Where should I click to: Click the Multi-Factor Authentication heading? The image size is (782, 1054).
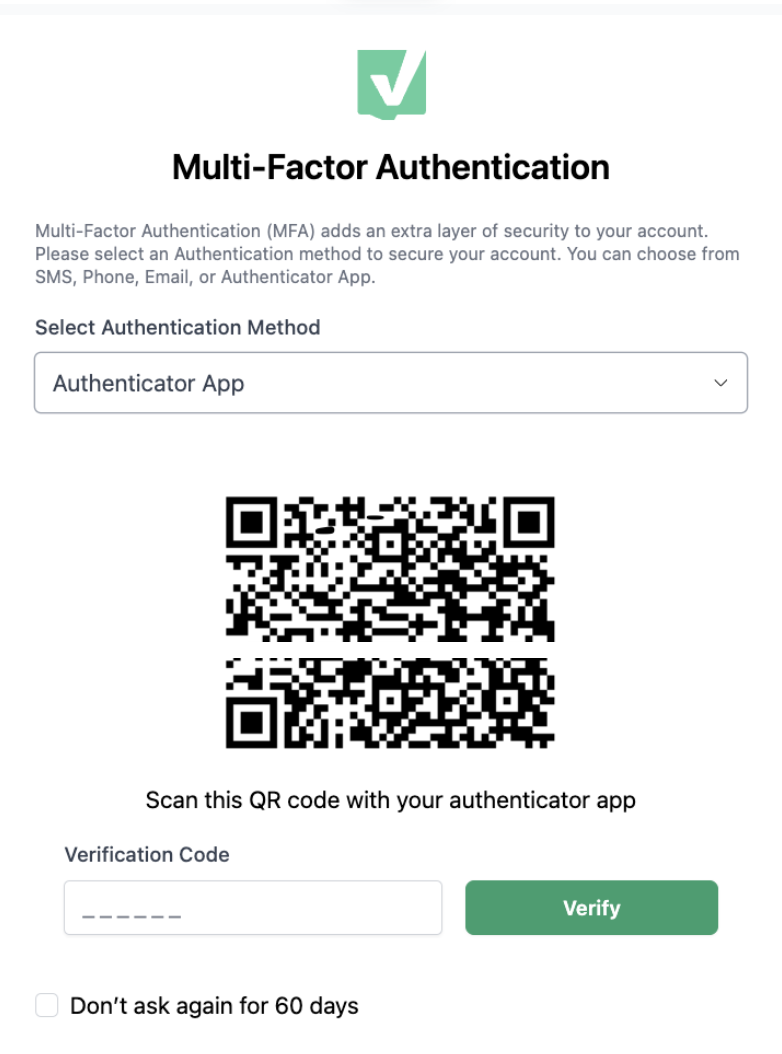[391, 167]
